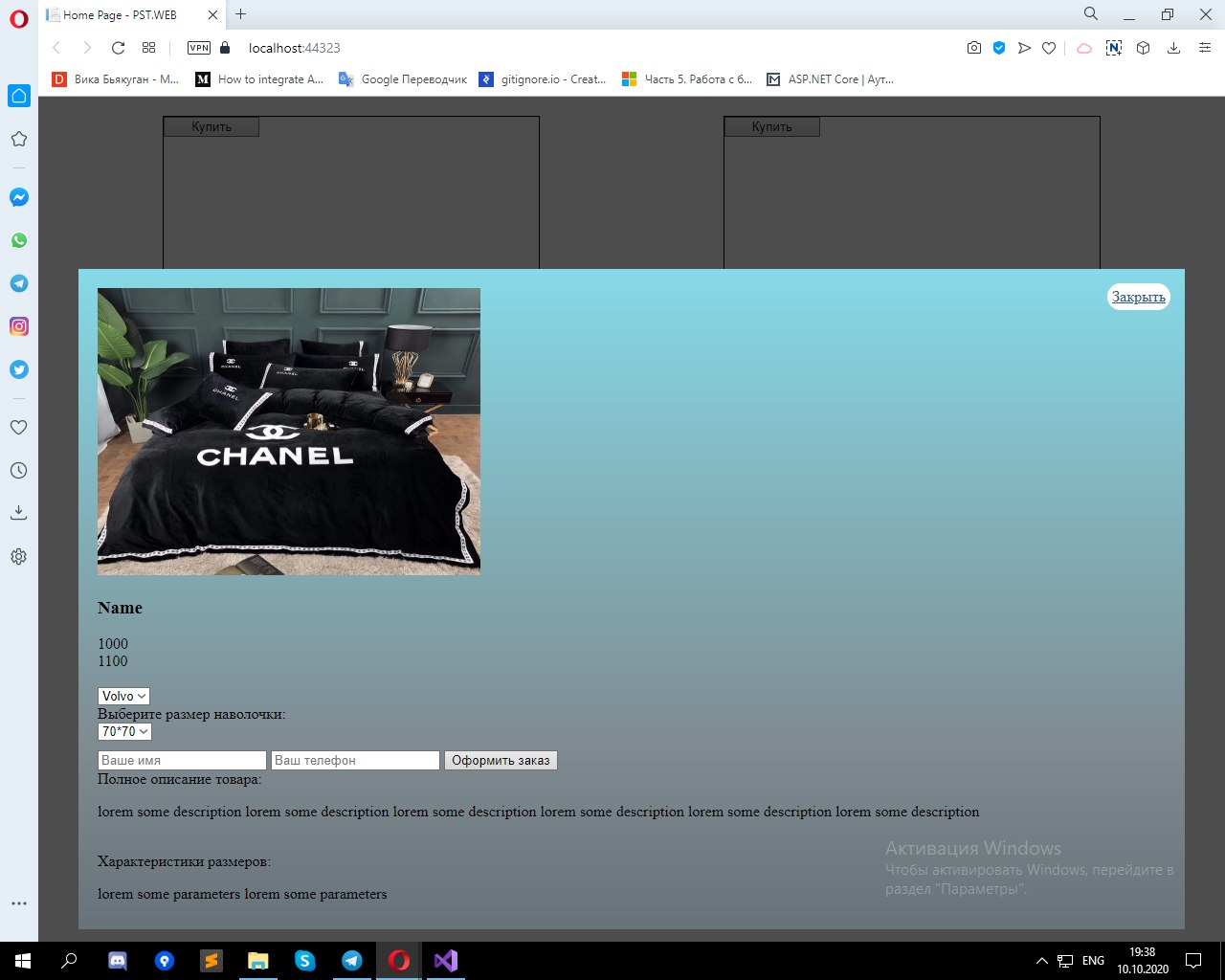Open File Explorer from the taskbar
The height and width of the screenshot is (980, 1225).
pyautogui.click(x=258, y=960)
